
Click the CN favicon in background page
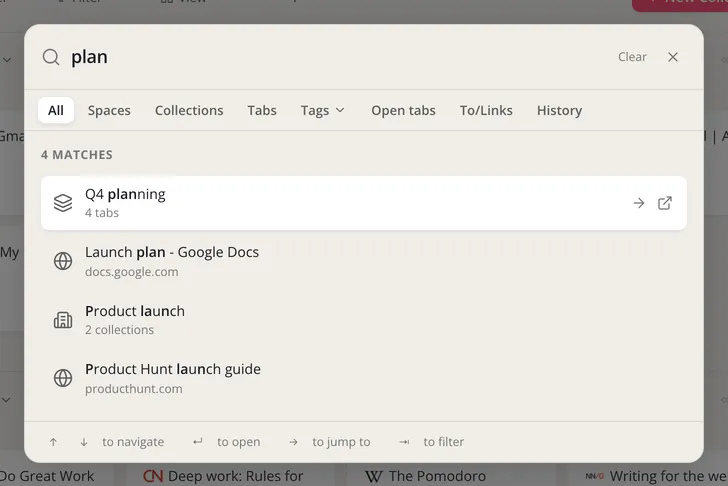tap(153, 476)
